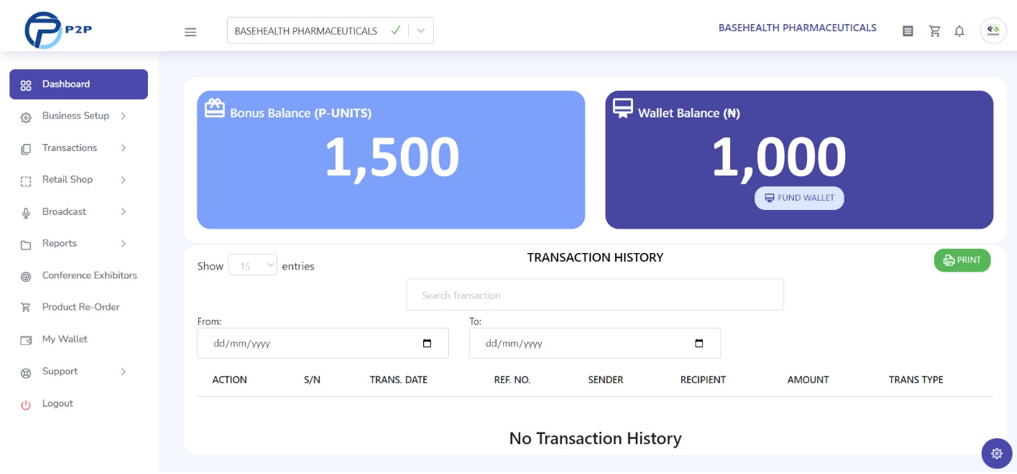Open the Show entries count dropdown
This screenshot has height=474, width=1017.
click(x=253, y=265)
